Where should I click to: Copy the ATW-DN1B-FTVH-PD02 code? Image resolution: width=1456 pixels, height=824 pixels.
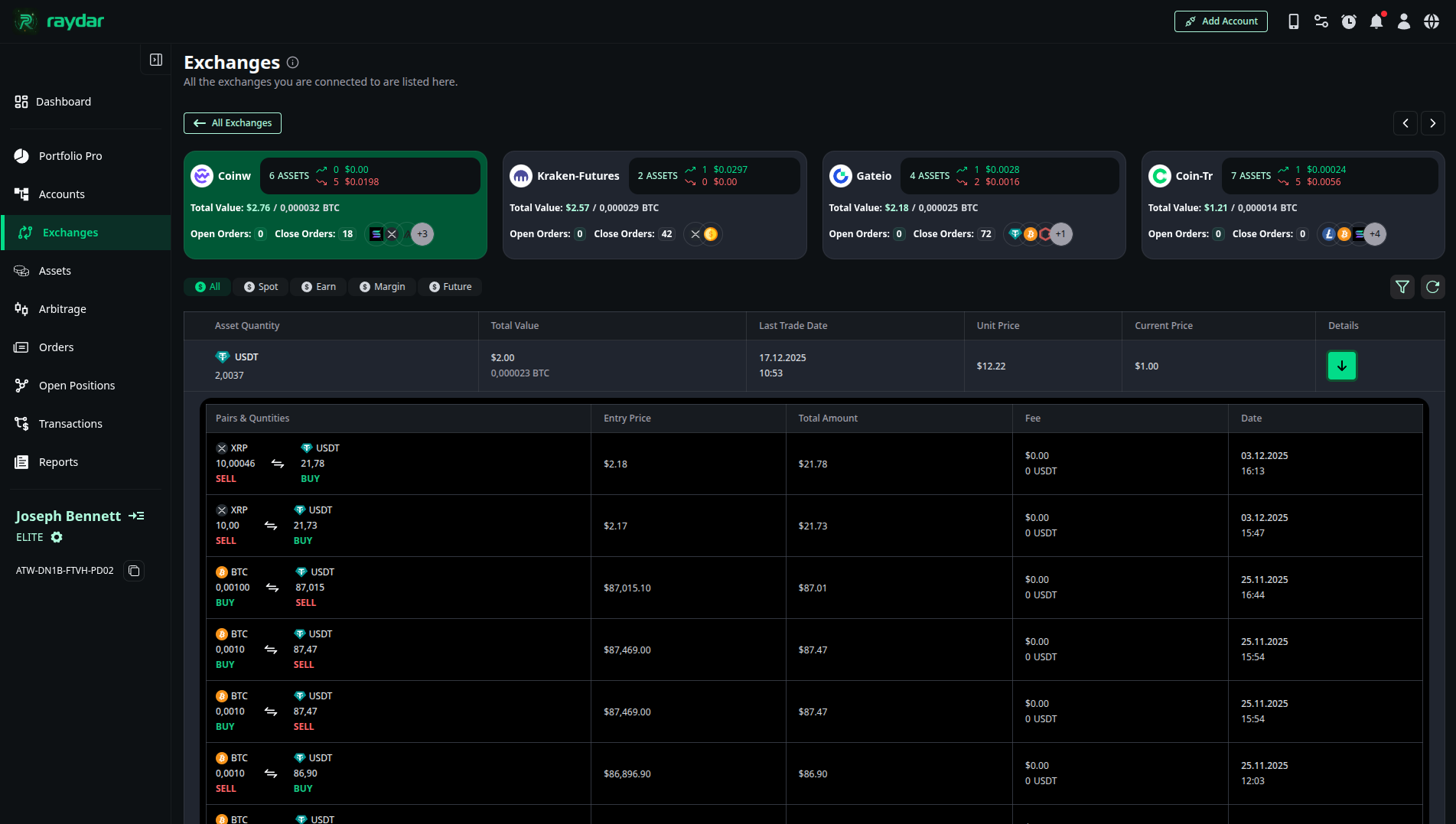[x=133, y=571]
